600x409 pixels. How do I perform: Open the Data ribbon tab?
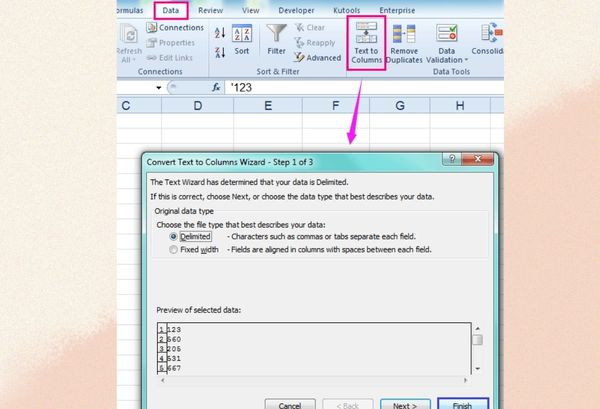[x=171, y=10]
